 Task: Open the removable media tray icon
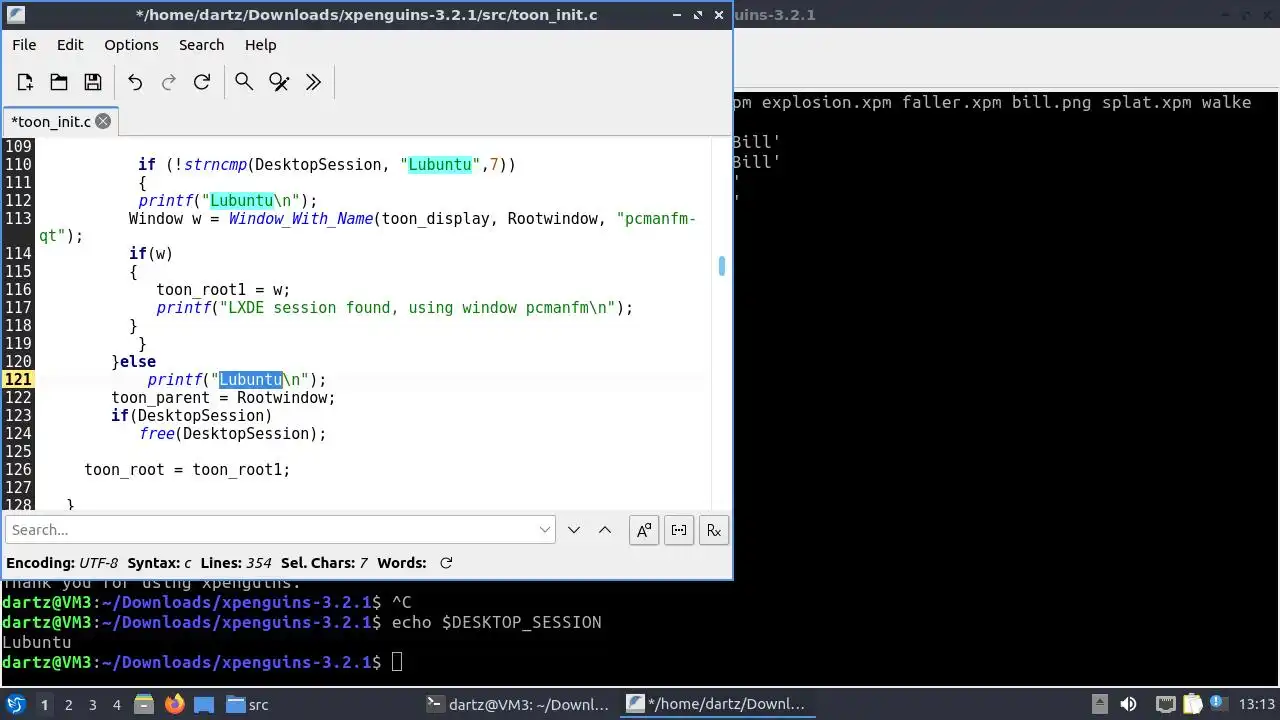1099,704
